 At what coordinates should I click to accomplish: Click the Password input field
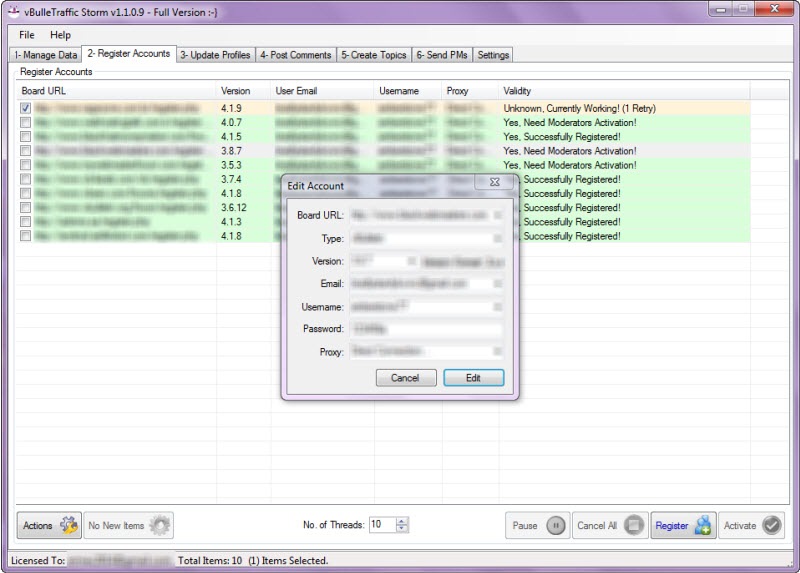click(426, 329)
